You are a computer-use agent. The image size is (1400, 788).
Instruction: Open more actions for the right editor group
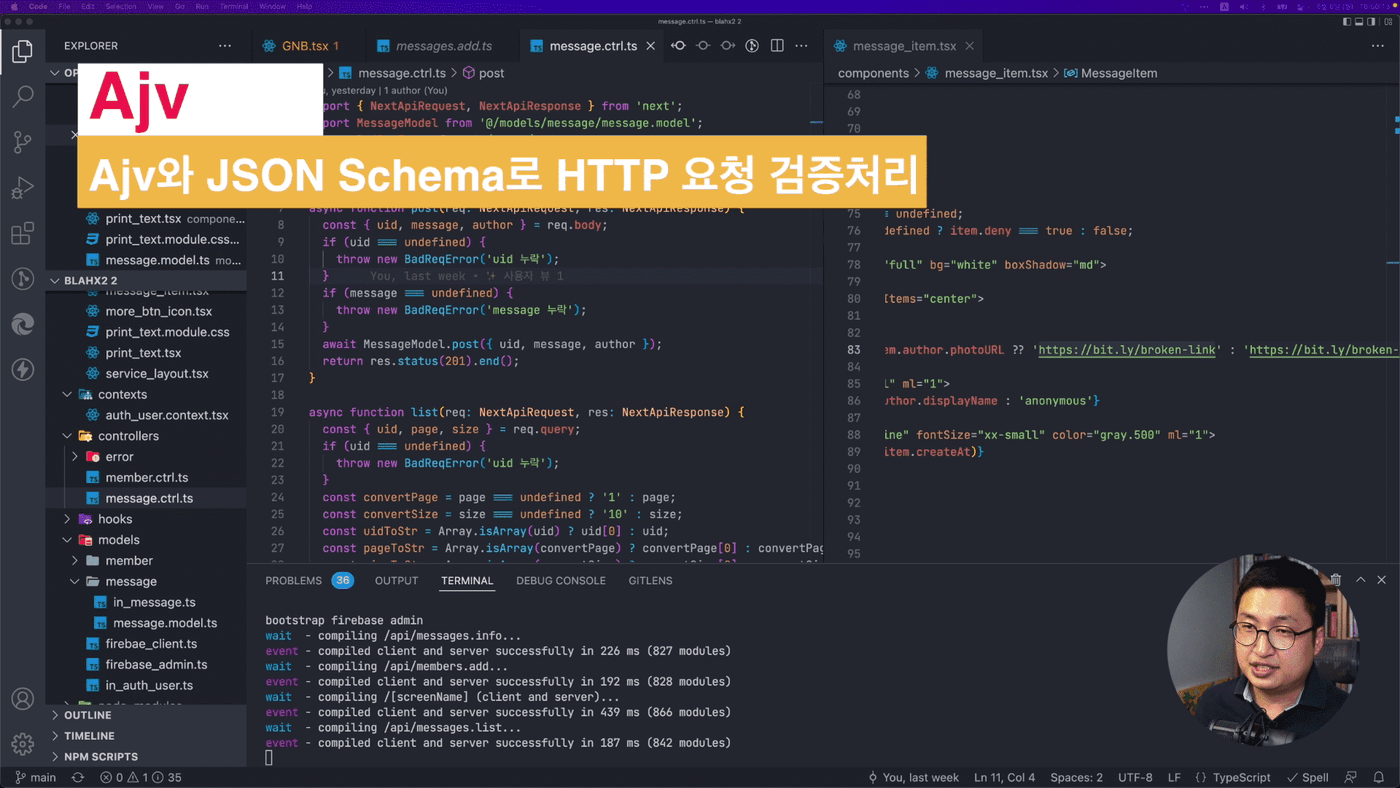tap(1379, 46)
